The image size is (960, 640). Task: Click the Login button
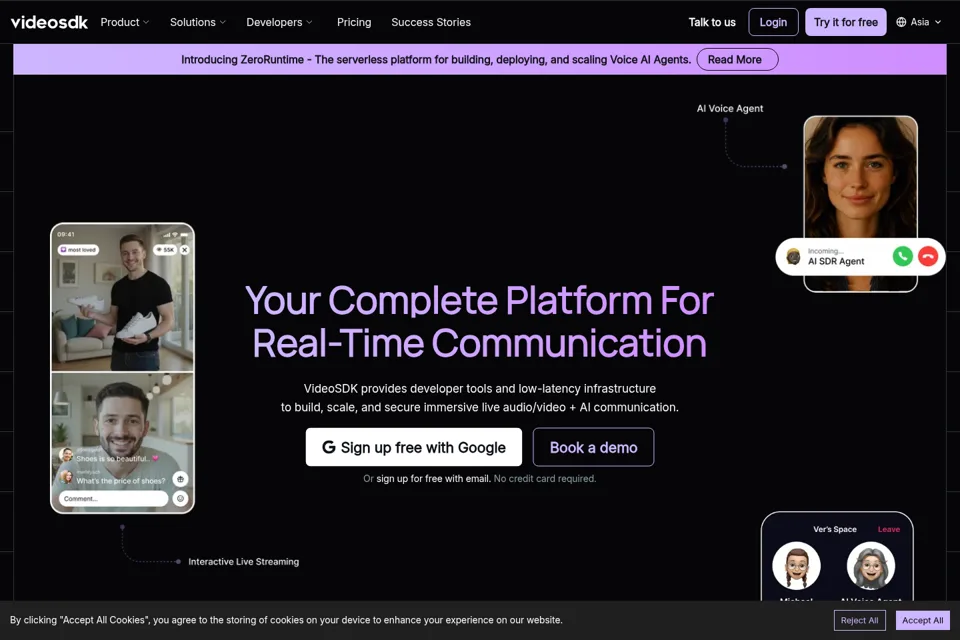click(x=773, y=22)
